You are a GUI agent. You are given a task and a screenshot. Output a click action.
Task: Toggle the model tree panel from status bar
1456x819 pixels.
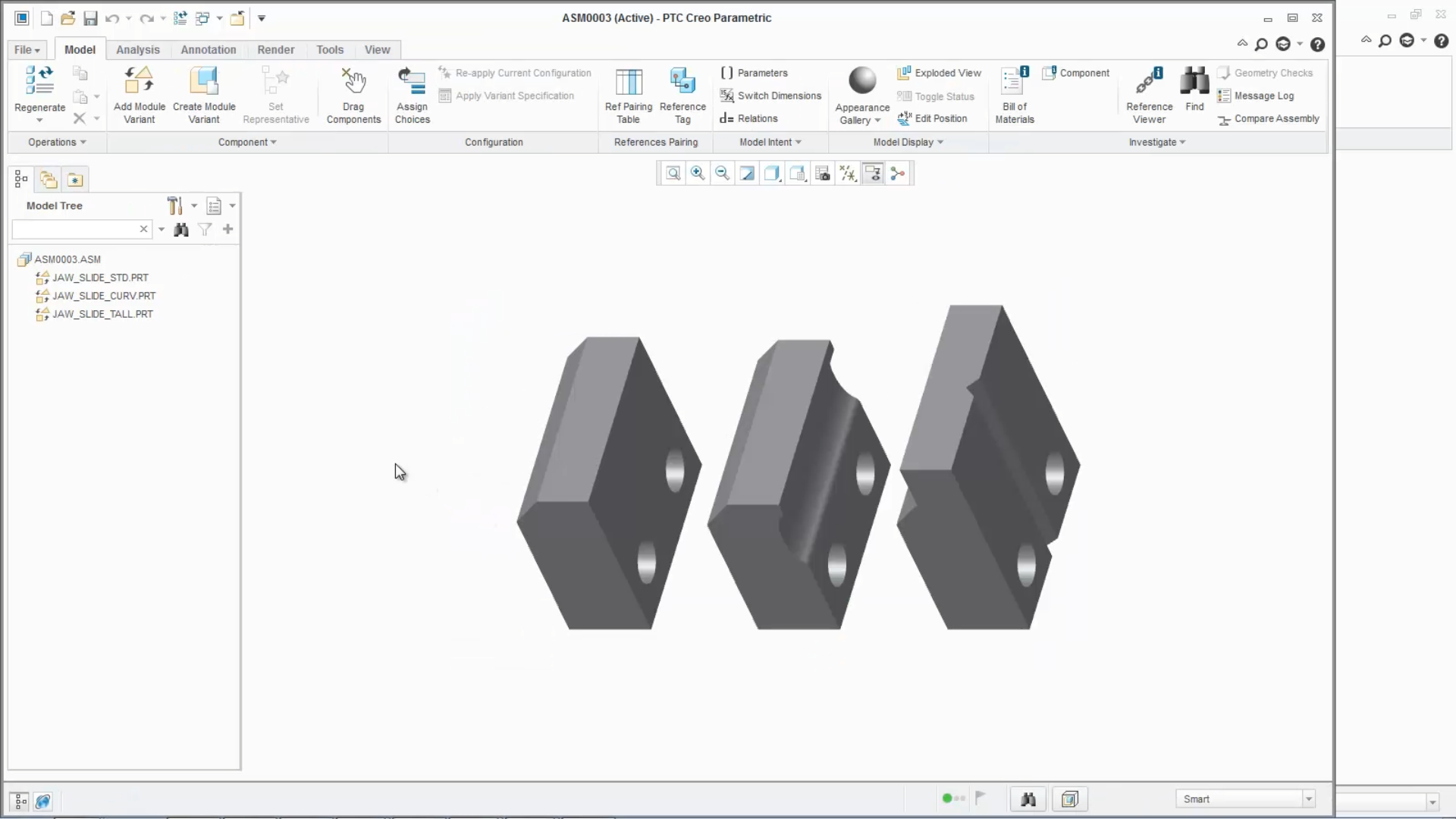[20, 801]
